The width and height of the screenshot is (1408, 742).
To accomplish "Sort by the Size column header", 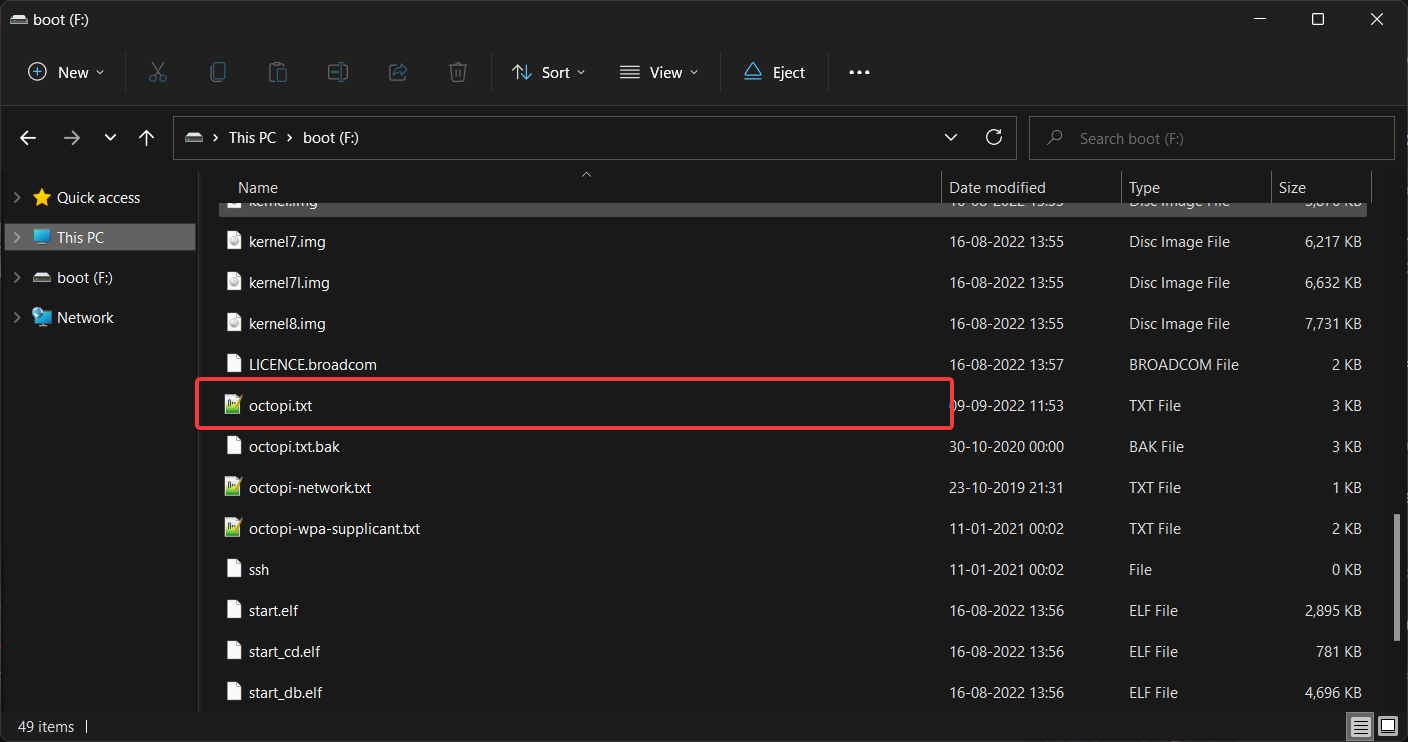I will click(x=1292, y=187).
